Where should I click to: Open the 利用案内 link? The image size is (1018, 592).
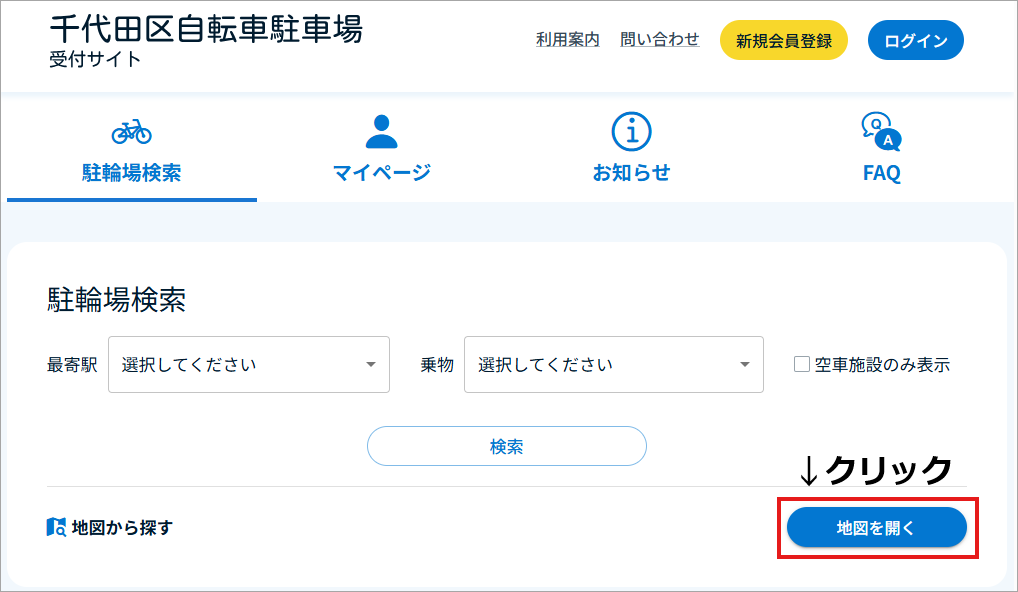(x=567, y=40)
